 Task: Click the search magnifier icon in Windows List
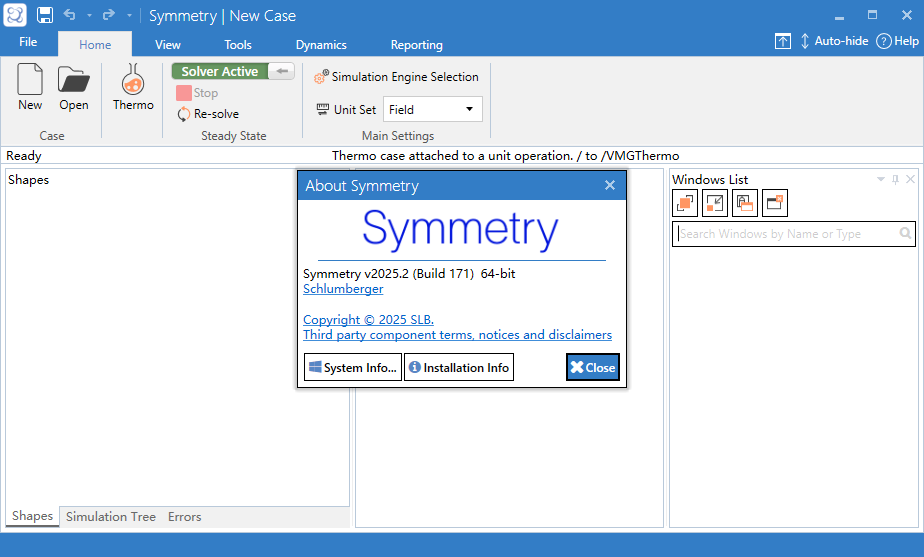[x=906, y=233]
